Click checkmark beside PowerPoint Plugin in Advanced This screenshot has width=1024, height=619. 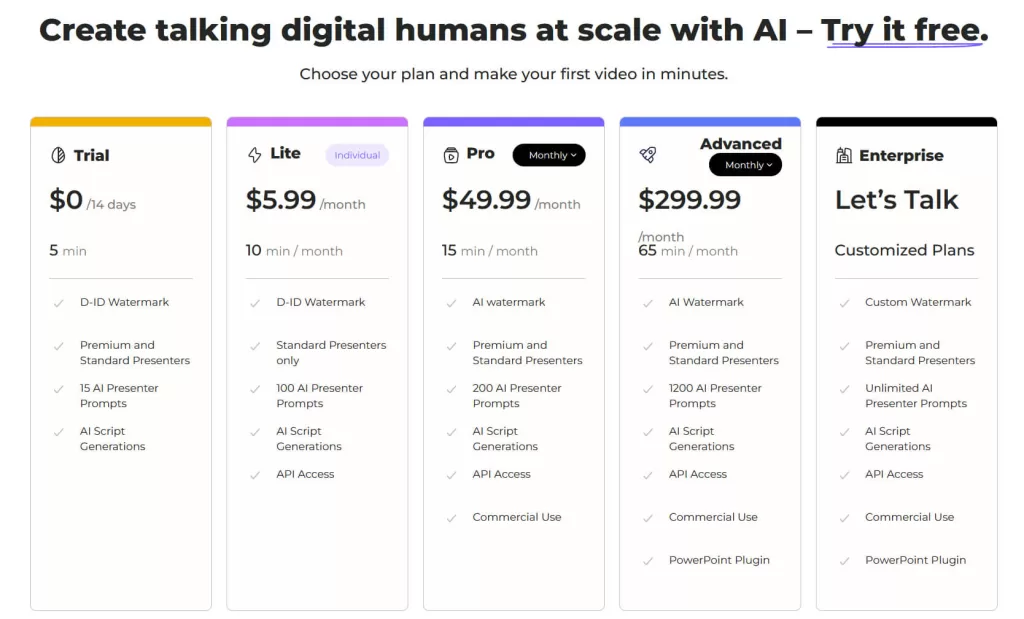648,561
